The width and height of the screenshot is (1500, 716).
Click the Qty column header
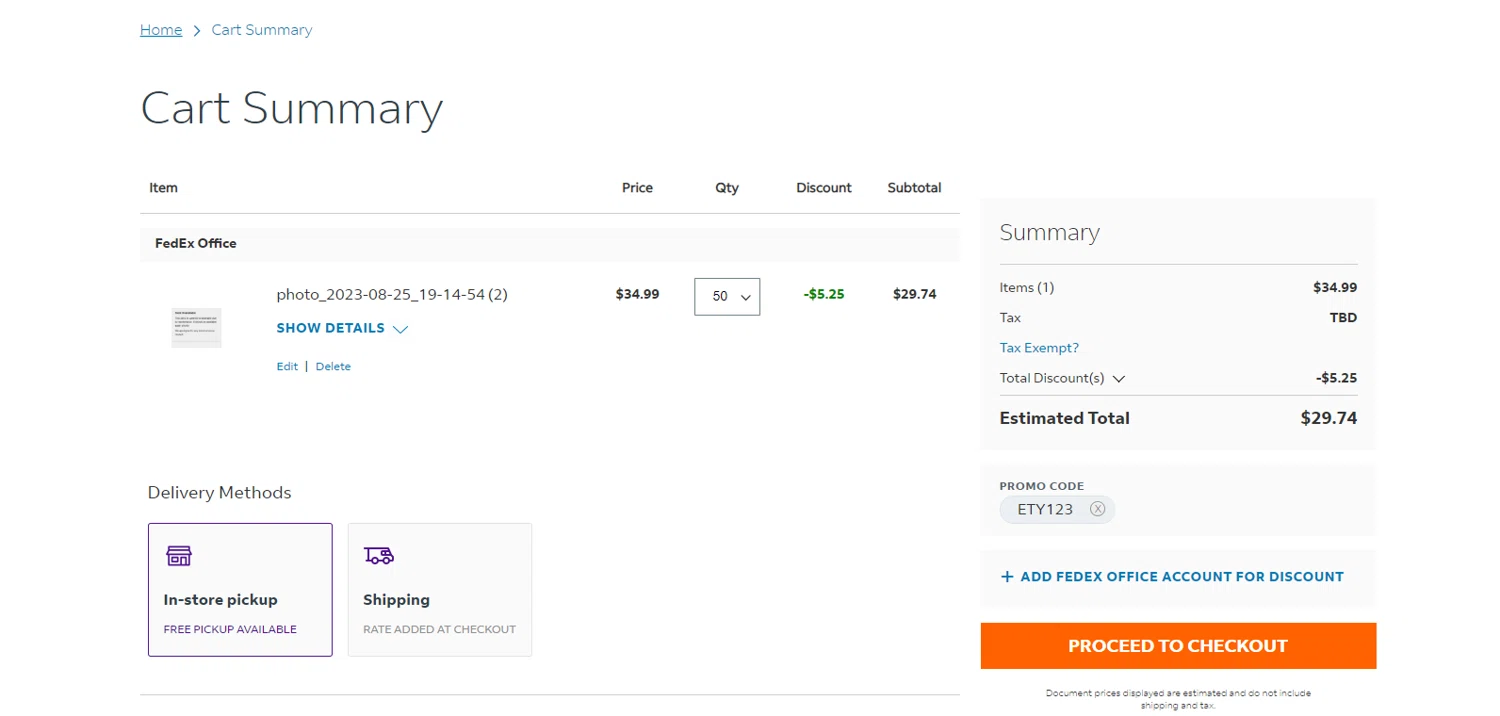click(727, 188)
